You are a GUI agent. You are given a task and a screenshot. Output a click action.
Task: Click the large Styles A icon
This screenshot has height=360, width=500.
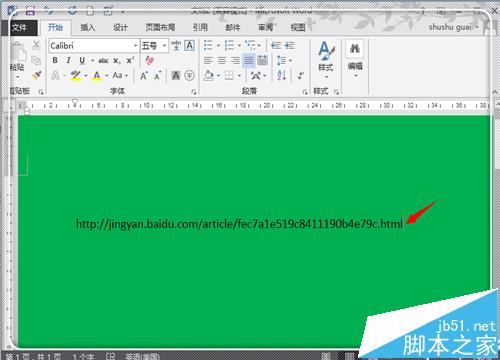[x=326, y=51]
